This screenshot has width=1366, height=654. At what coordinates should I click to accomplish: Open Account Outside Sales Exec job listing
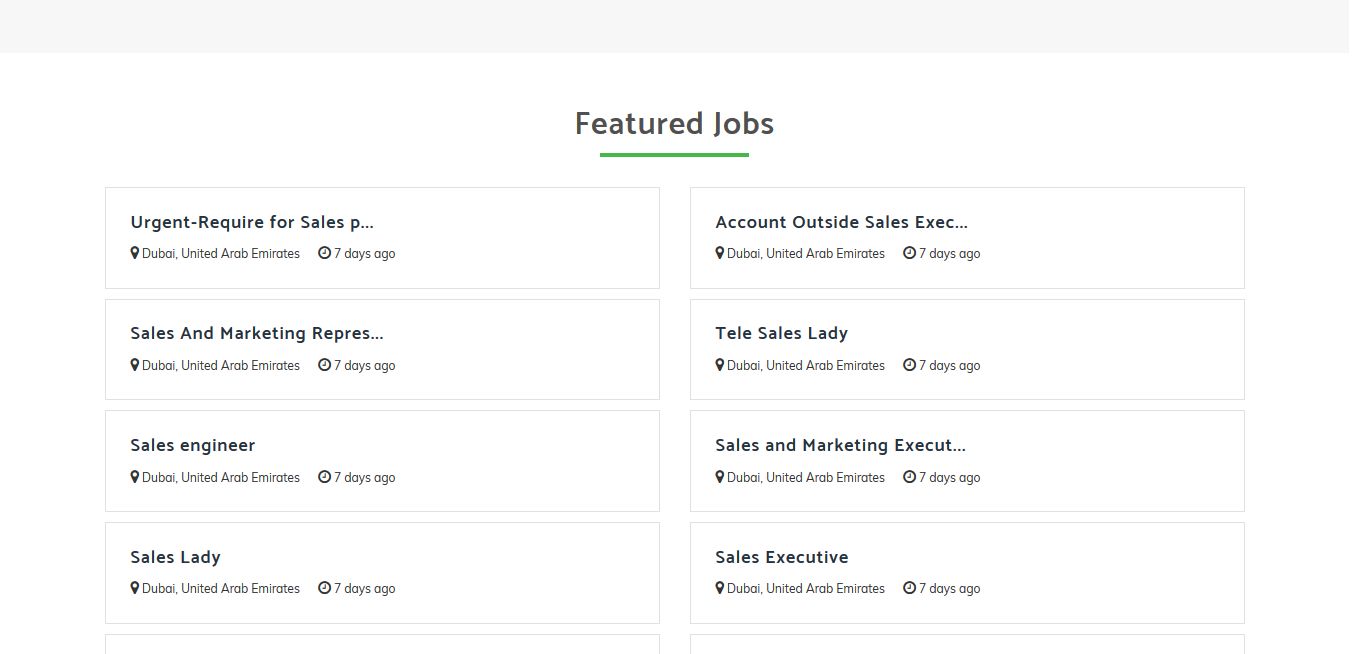click(x=841, y=222)
